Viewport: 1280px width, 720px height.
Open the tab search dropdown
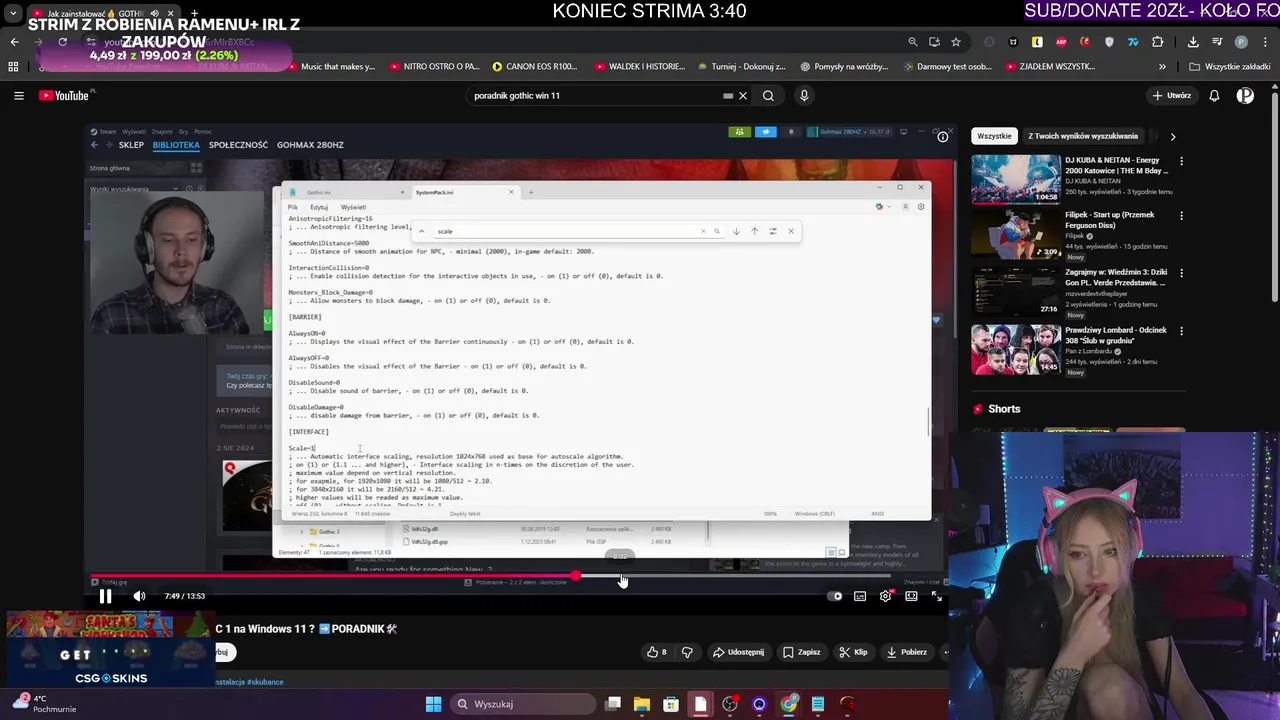point(13,14)
